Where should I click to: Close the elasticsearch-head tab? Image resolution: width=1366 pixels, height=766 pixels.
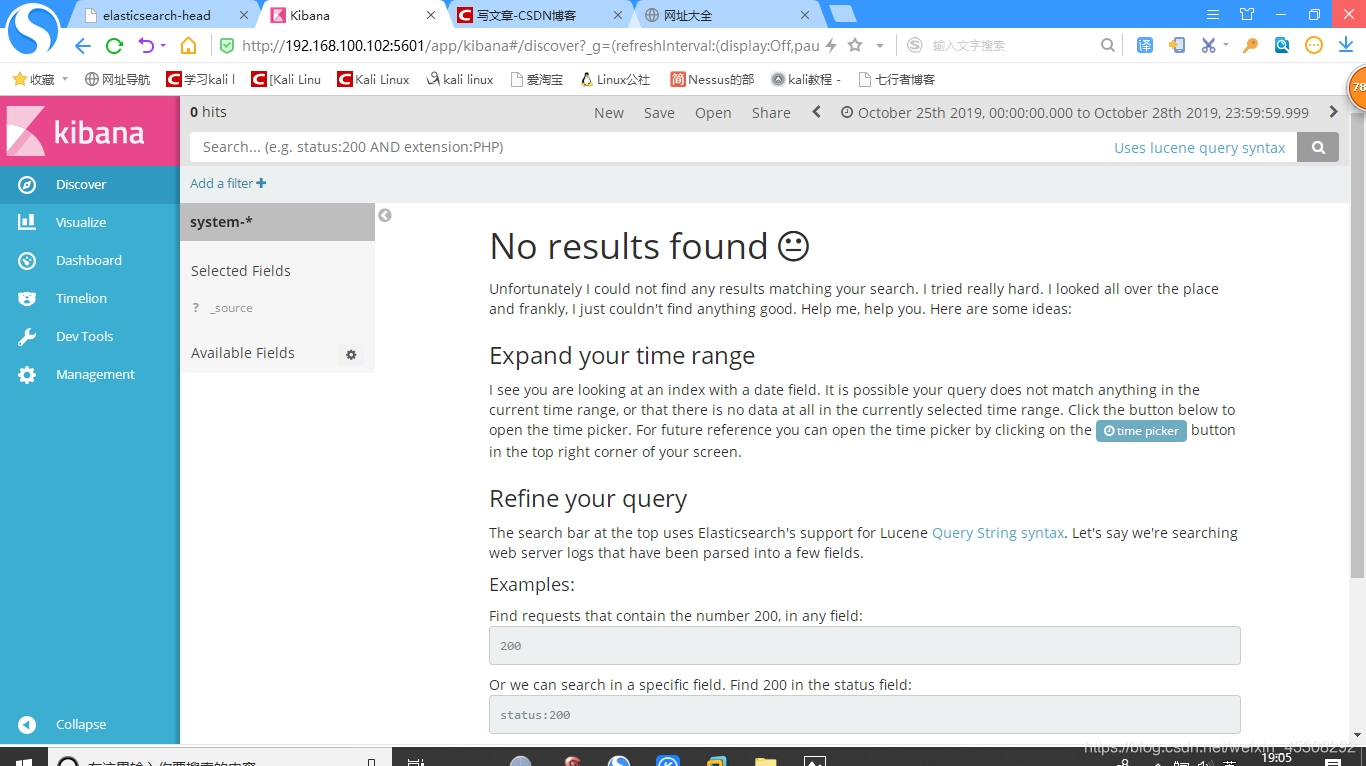tap(244, 15)
